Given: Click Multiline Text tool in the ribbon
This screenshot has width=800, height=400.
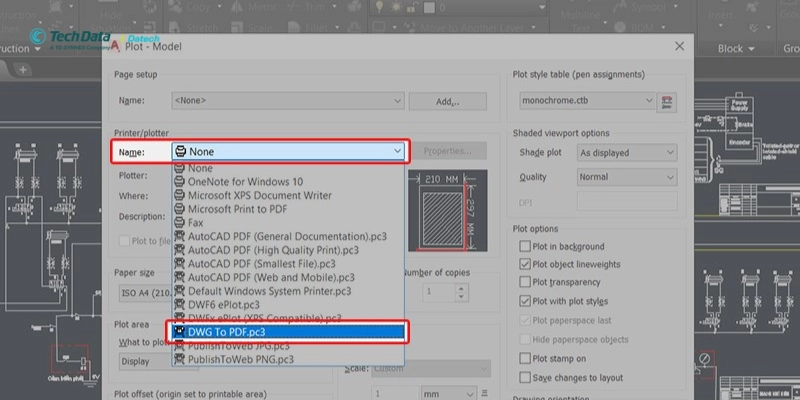Looking at the screenshot, I should click(579, 20).
